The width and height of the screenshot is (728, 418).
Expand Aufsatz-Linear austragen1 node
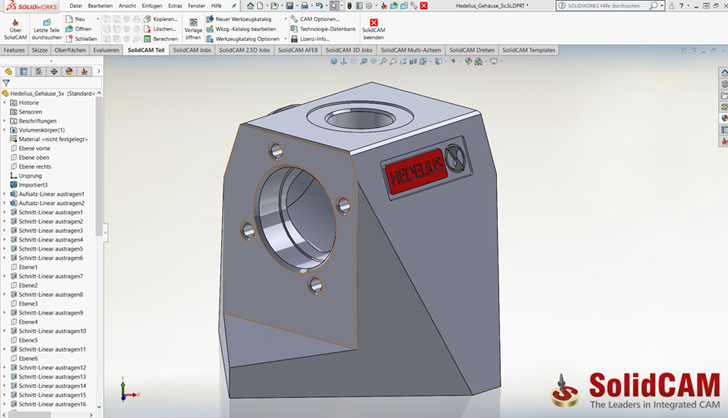coord(5,194)
